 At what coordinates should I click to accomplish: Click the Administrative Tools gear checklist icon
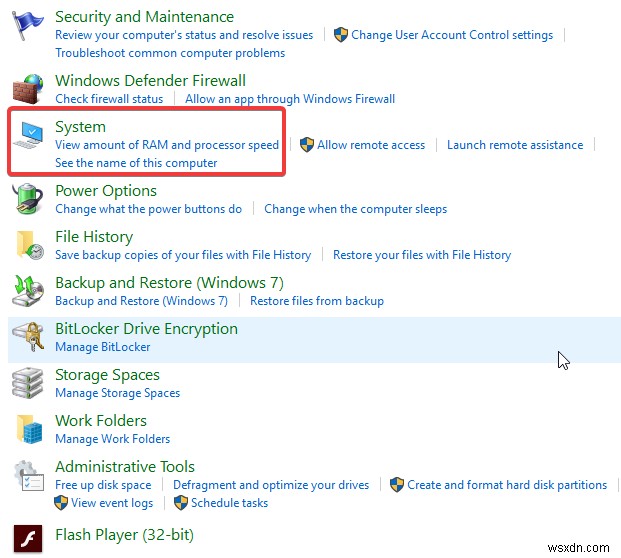point(29,475)
